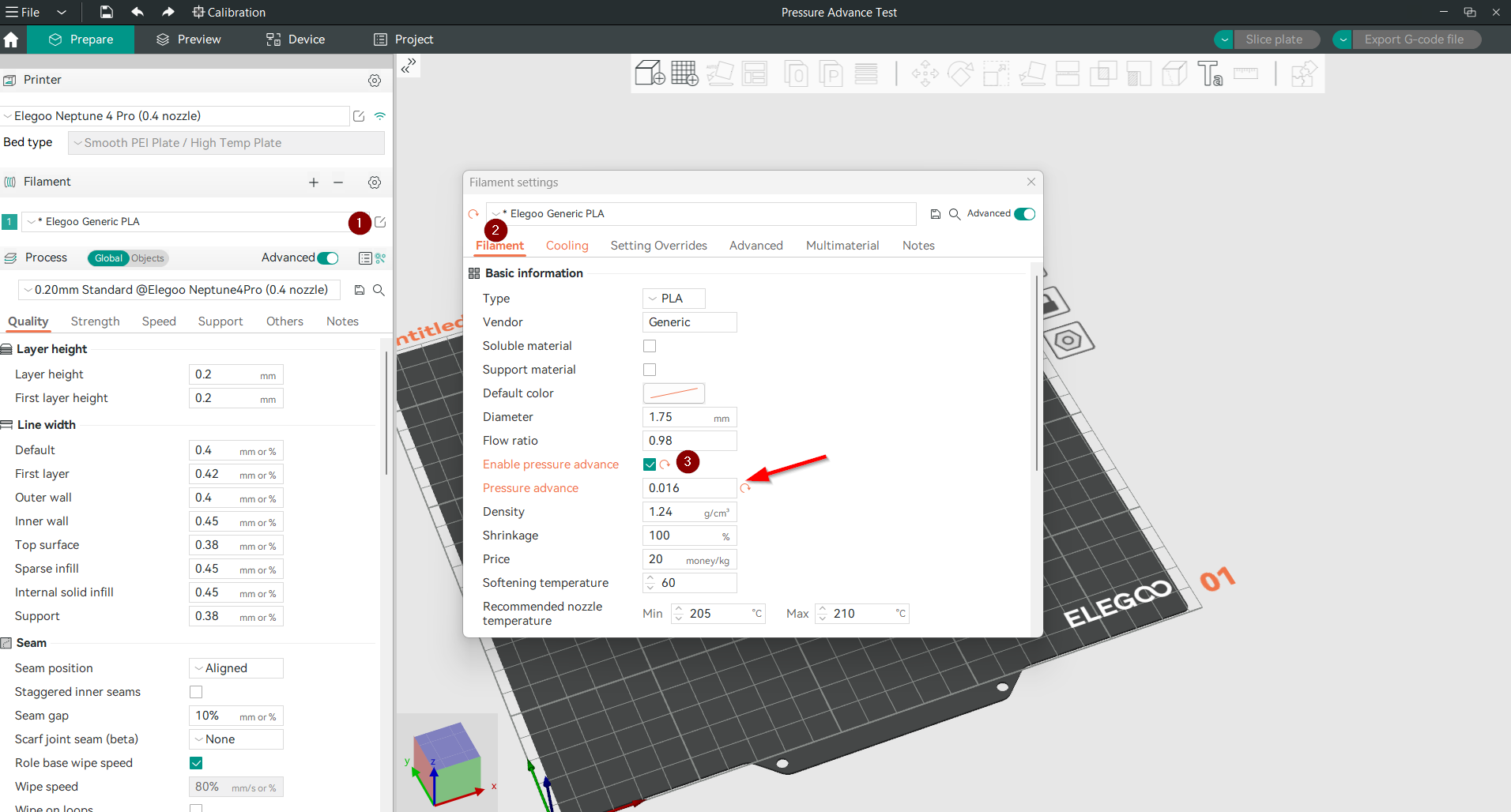Viewport: 1511px width, 812px height.
Task: Open the Scarf joint seam dropdown
Action: 236,739
